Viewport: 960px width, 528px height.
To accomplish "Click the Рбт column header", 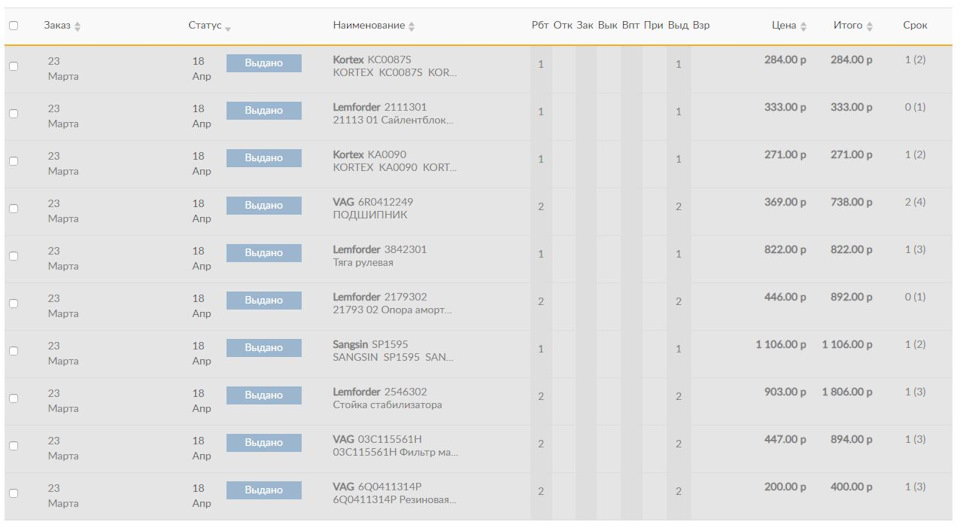I will (x=540, y=25).
